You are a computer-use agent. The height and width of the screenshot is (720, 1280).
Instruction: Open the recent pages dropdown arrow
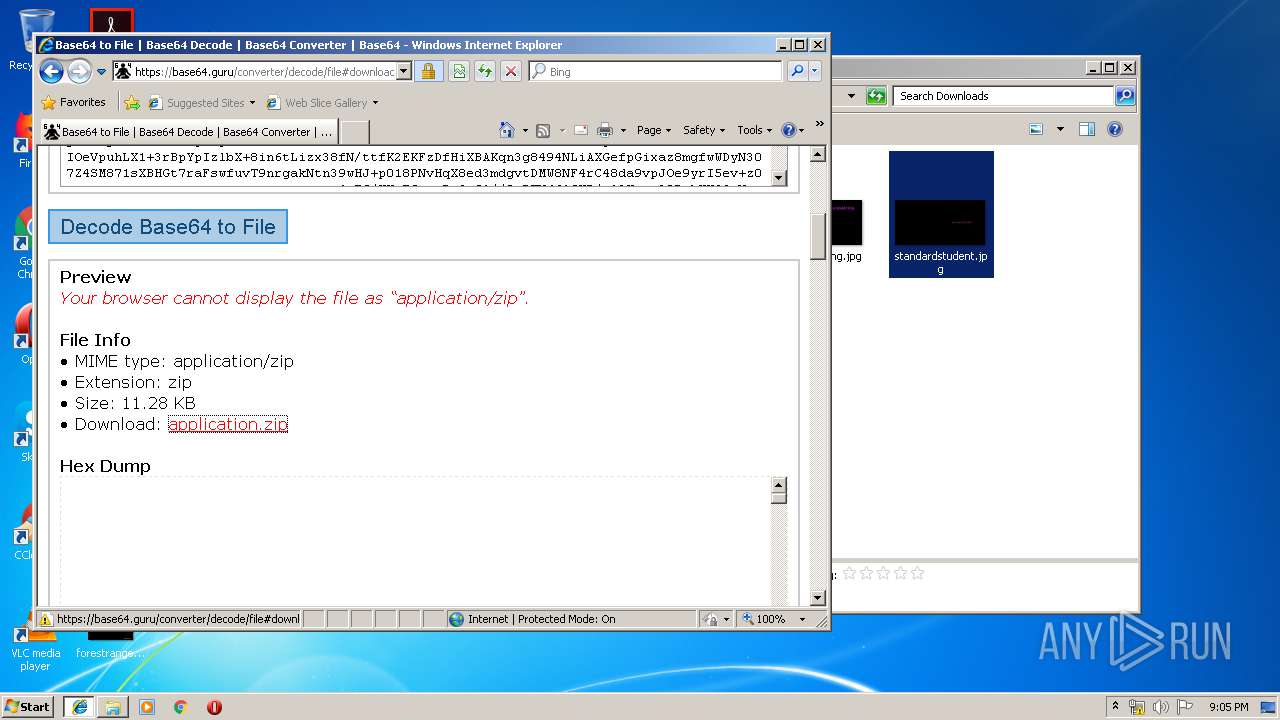pos(101,72)
